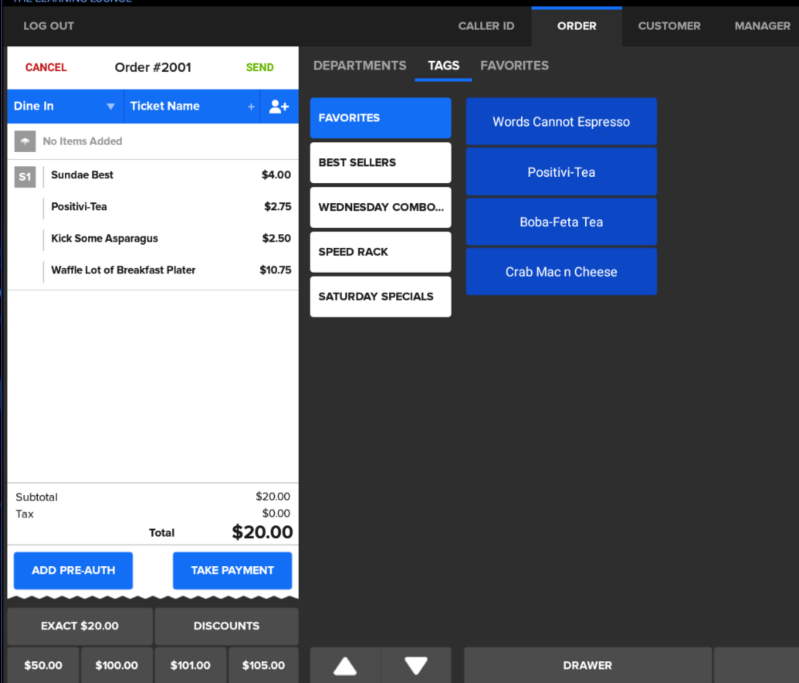
Task: Add Boba-Feta Tea to order
Action: 561,222
